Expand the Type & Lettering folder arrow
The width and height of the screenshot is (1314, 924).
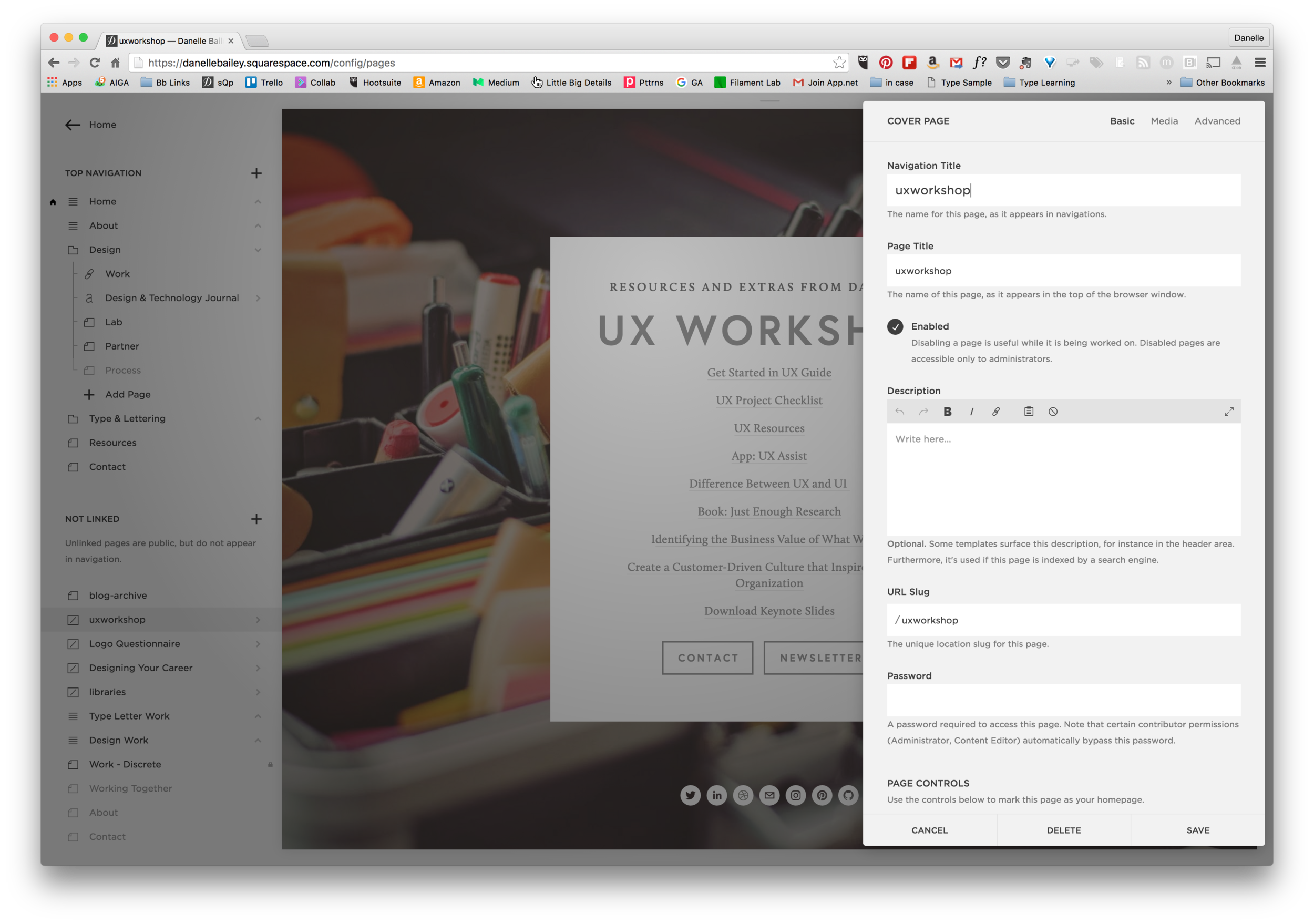[258, 418]
